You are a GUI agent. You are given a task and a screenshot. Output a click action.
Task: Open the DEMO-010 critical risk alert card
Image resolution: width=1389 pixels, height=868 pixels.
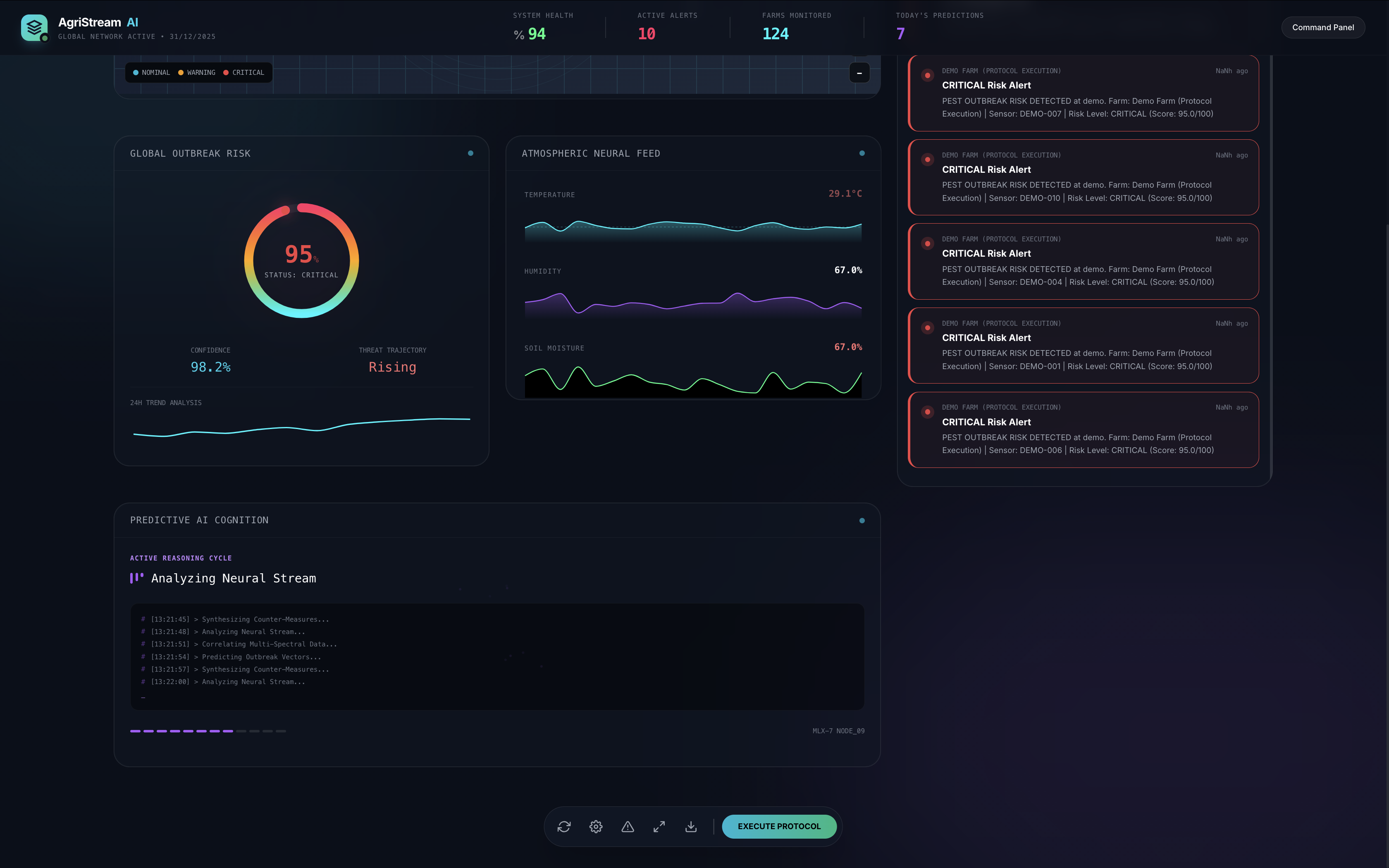(x=1083, y=177)
